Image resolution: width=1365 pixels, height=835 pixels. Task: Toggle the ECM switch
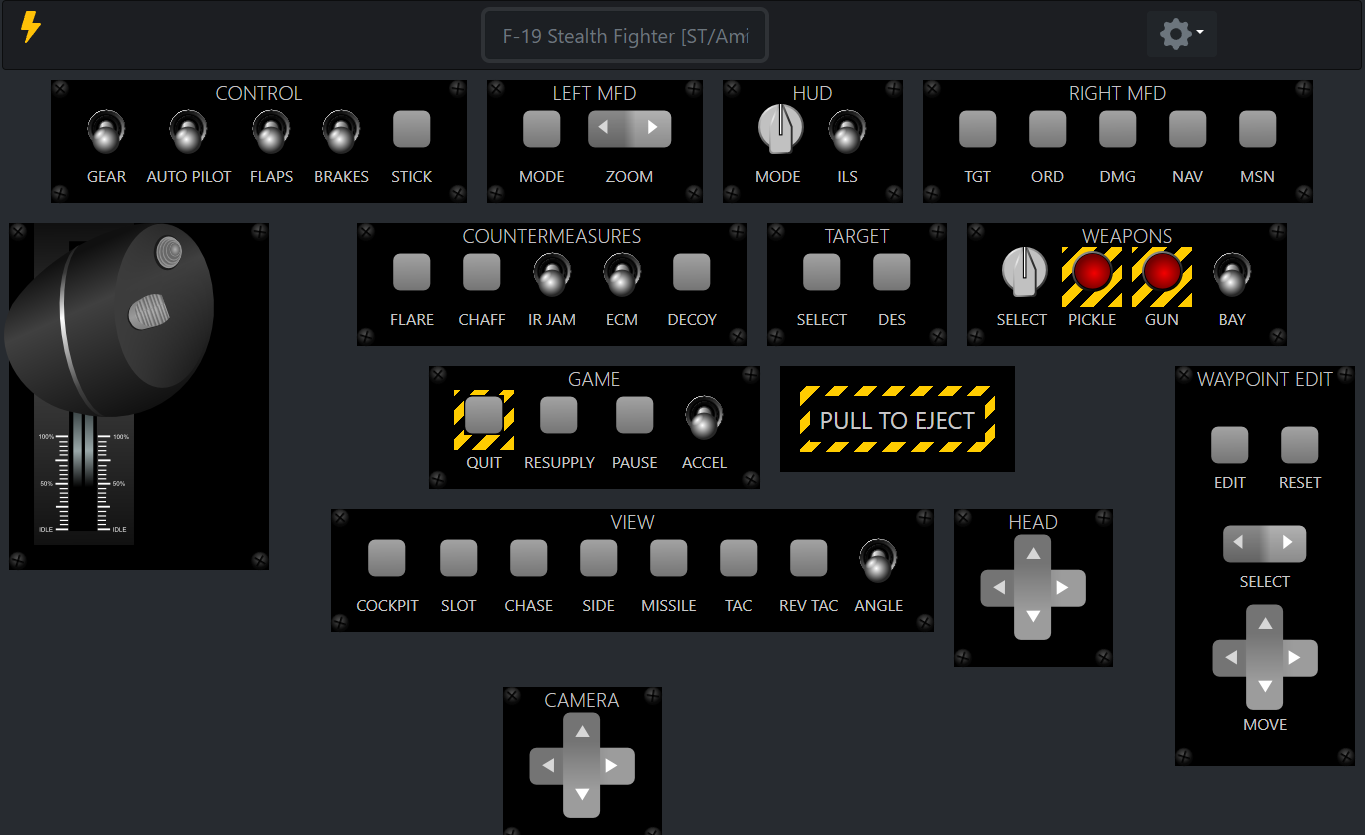point(622,275)
